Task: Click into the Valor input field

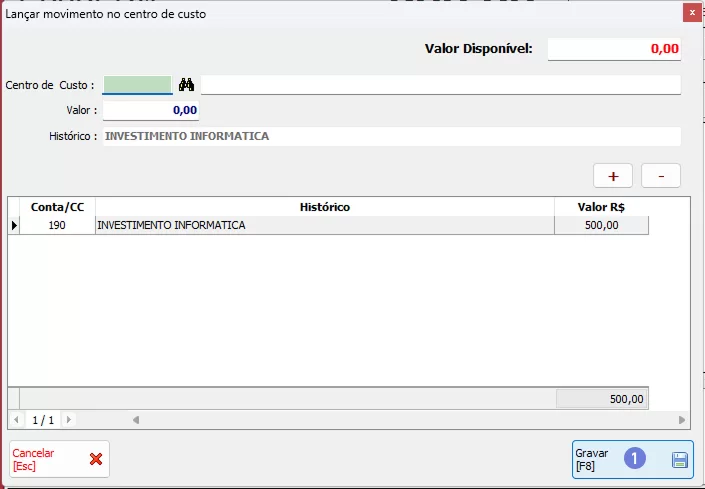Action: pos(151,110)
